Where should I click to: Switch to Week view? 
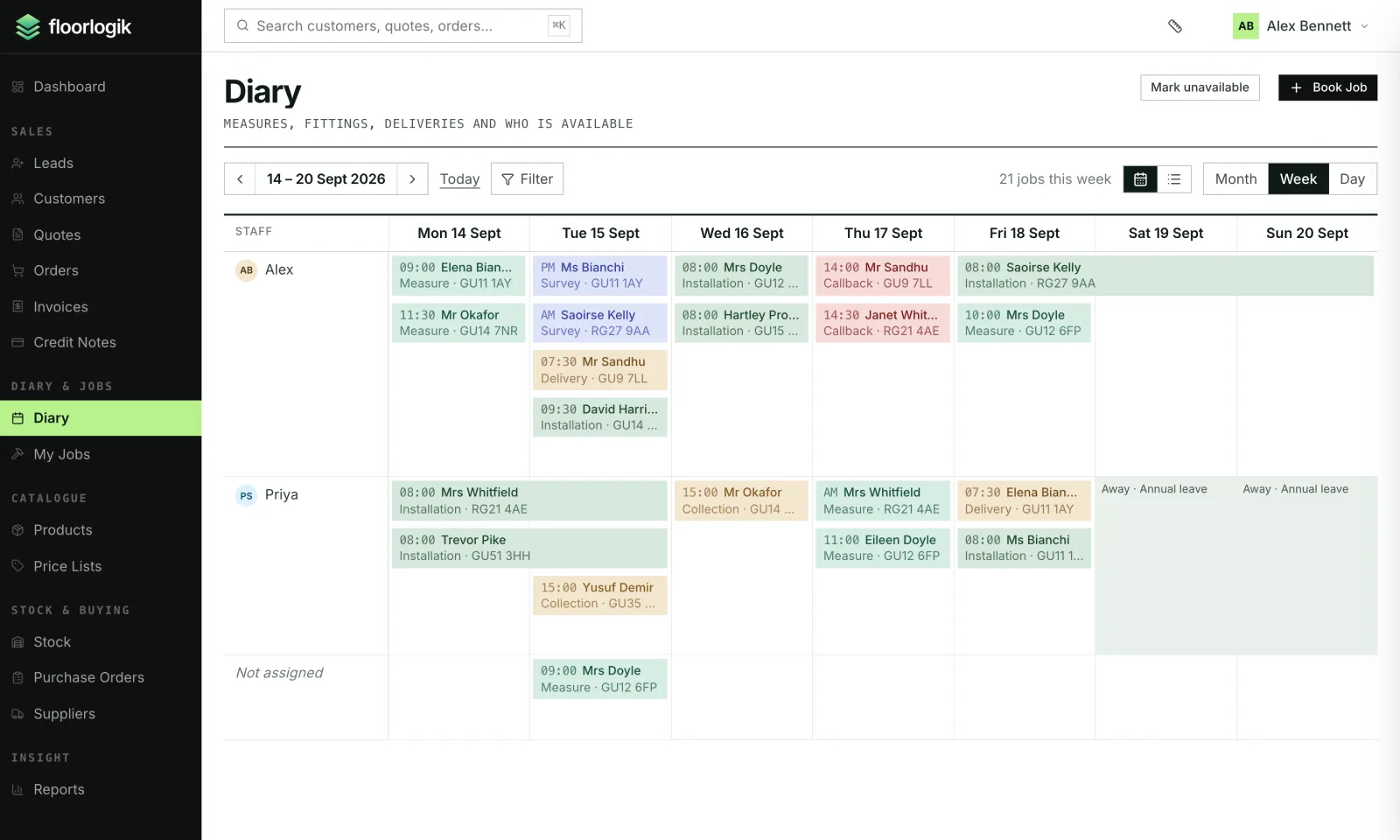[1298, 179]
